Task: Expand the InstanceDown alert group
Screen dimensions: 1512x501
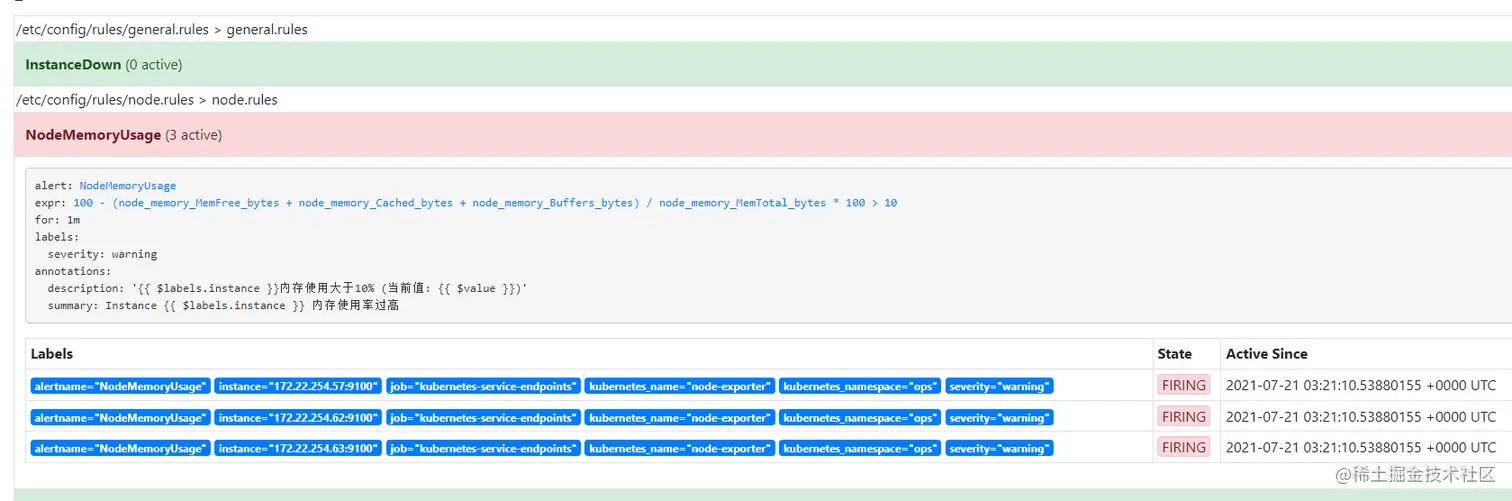Action: [763, 64]
